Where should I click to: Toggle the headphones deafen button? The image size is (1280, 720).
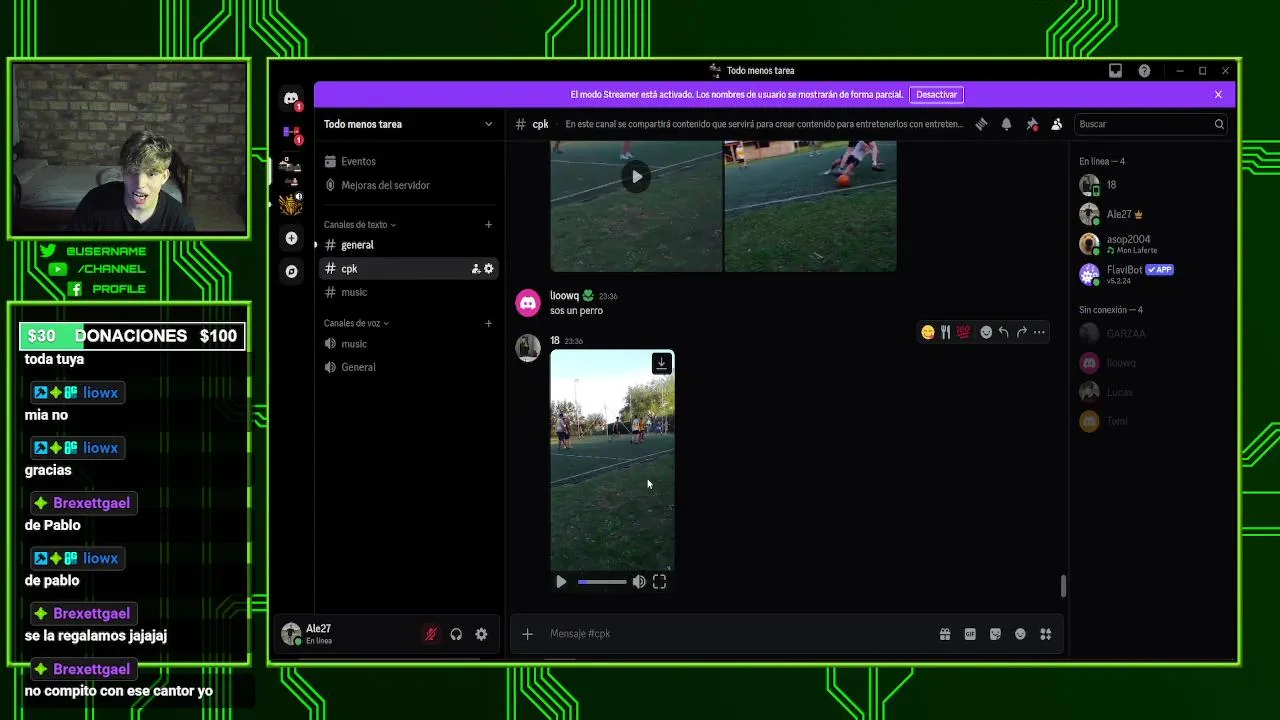(x=456, y=634)
